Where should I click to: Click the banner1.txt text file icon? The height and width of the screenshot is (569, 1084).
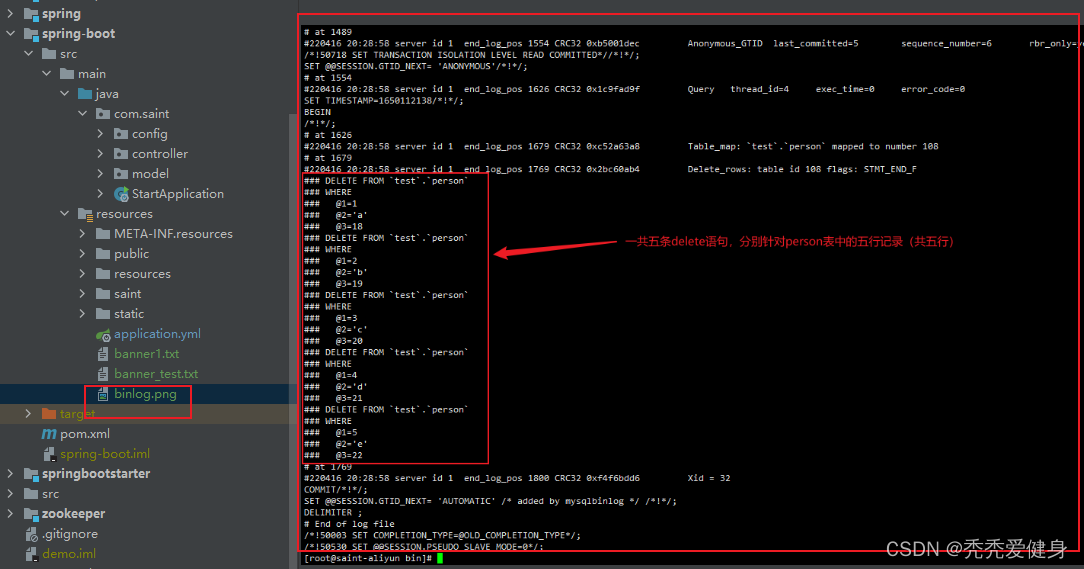click(103, 354)
